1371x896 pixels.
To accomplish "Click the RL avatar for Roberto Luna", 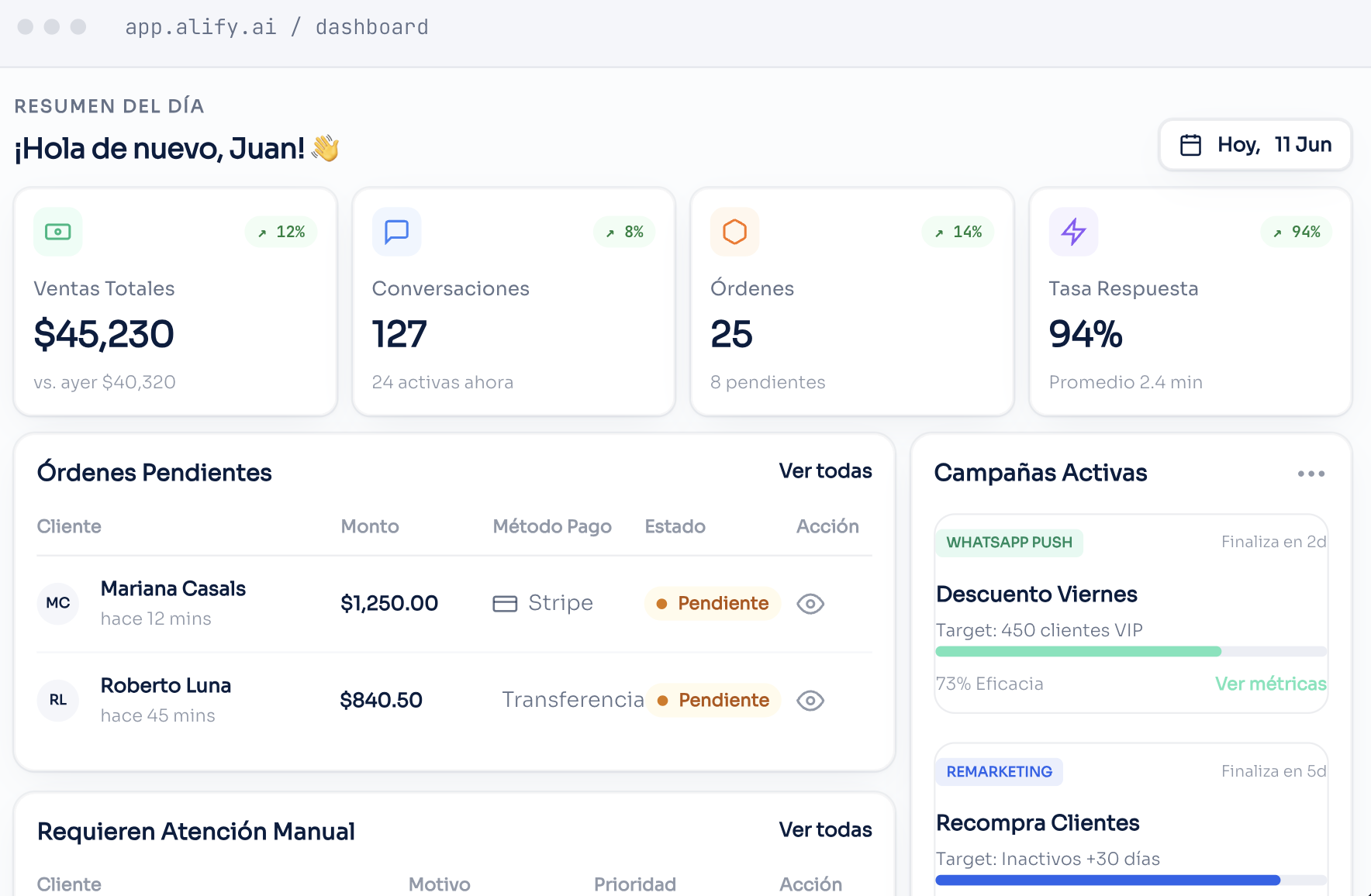I will click(x=58, y=700).
